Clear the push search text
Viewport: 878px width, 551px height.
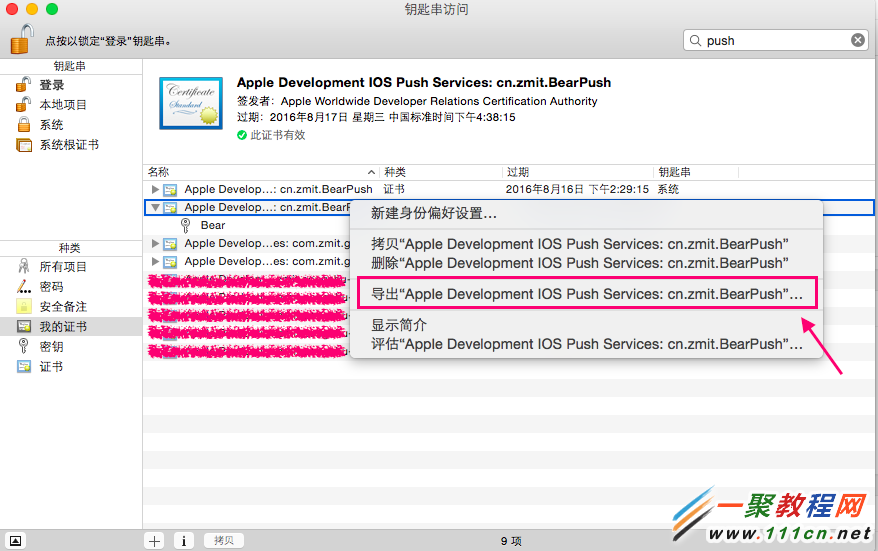tap(858, 40)
